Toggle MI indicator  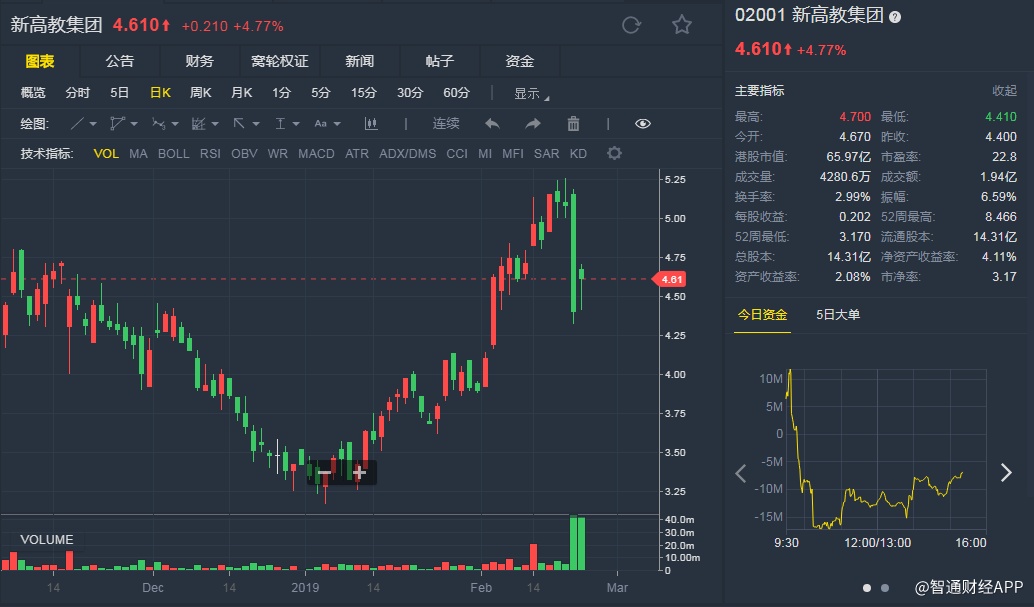tap(485, 154)
